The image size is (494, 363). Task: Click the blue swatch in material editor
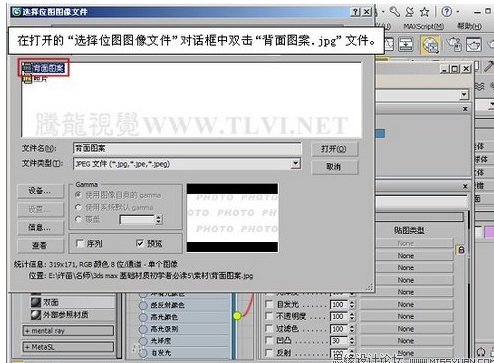pyautogui.click(x=380, y=134)
